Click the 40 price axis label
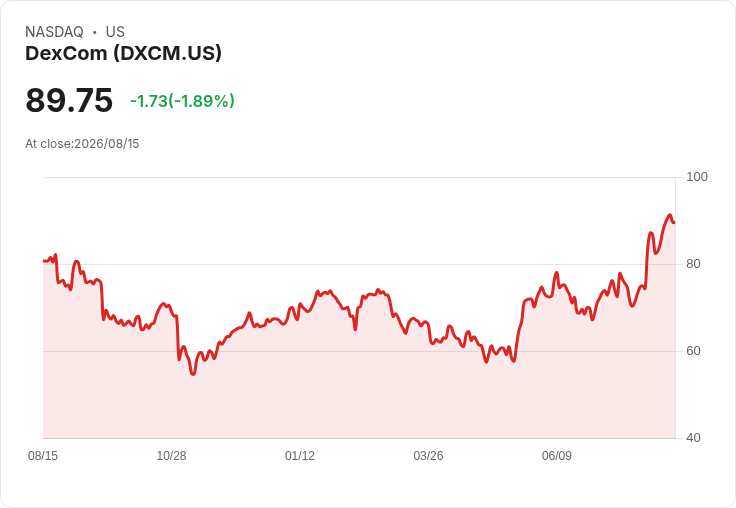Screen dimensions: 736x508 693,438
